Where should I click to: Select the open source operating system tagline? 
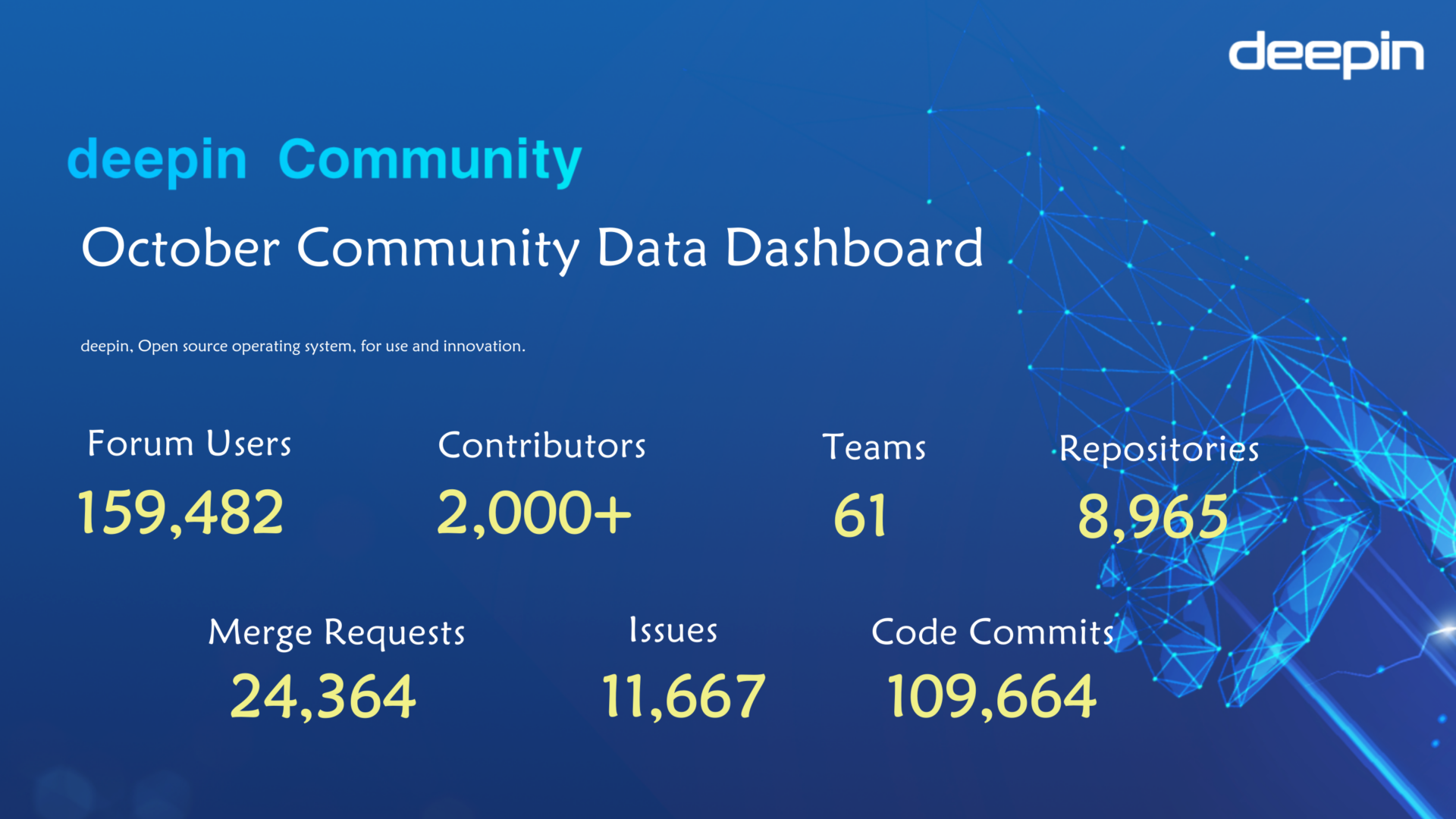coord(303,347)
